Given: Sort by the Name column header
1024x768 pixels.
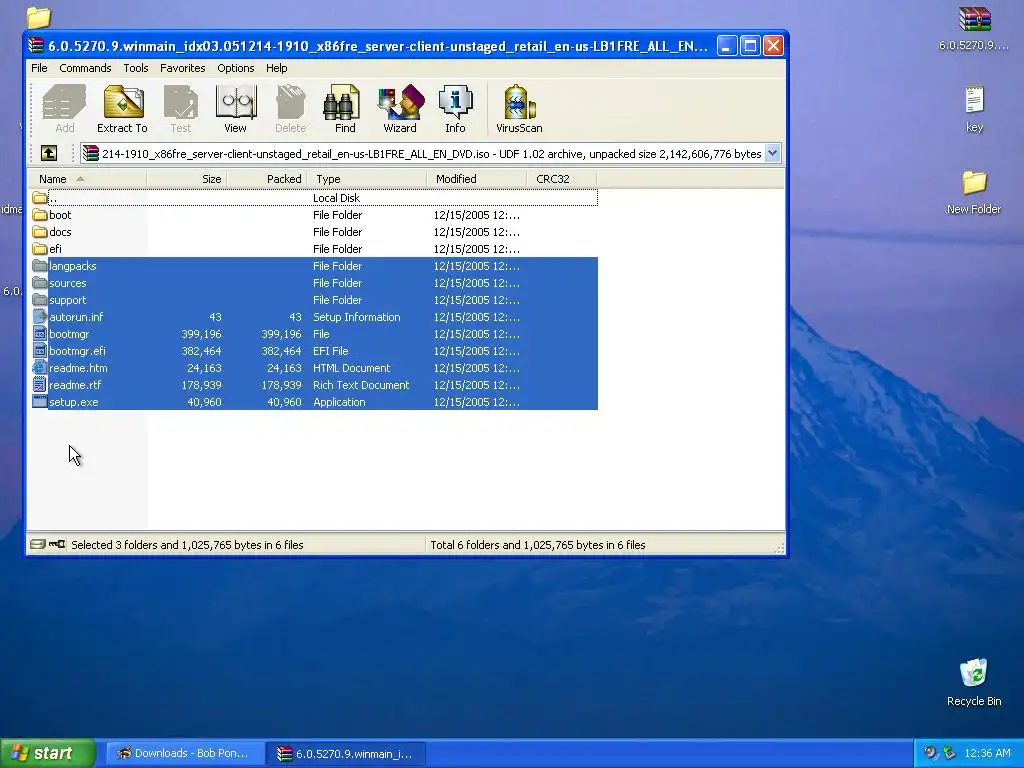Looking at the screenshot, I should [88, 179].
